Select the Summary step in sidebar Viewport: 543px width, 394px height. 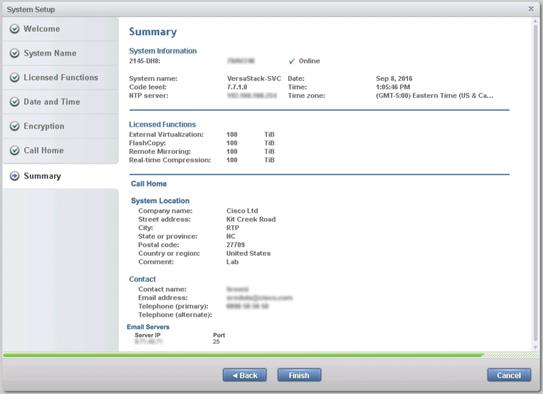point(60,176)
